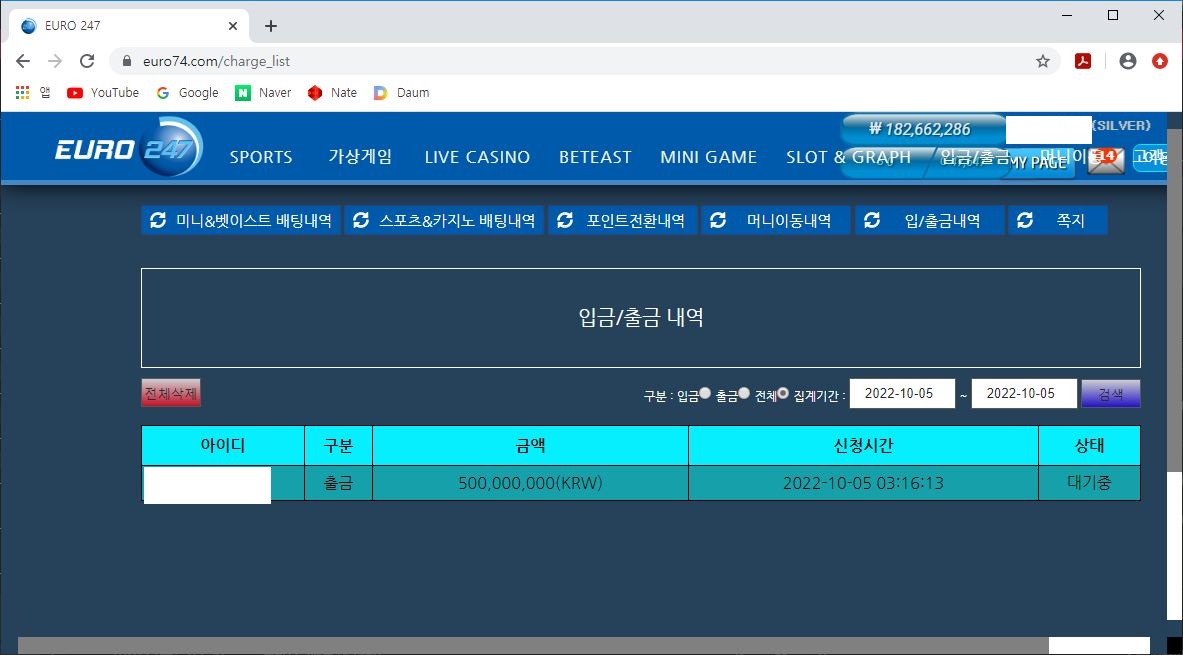Click the red PDF extension icon

click(x=1082, y=61)
